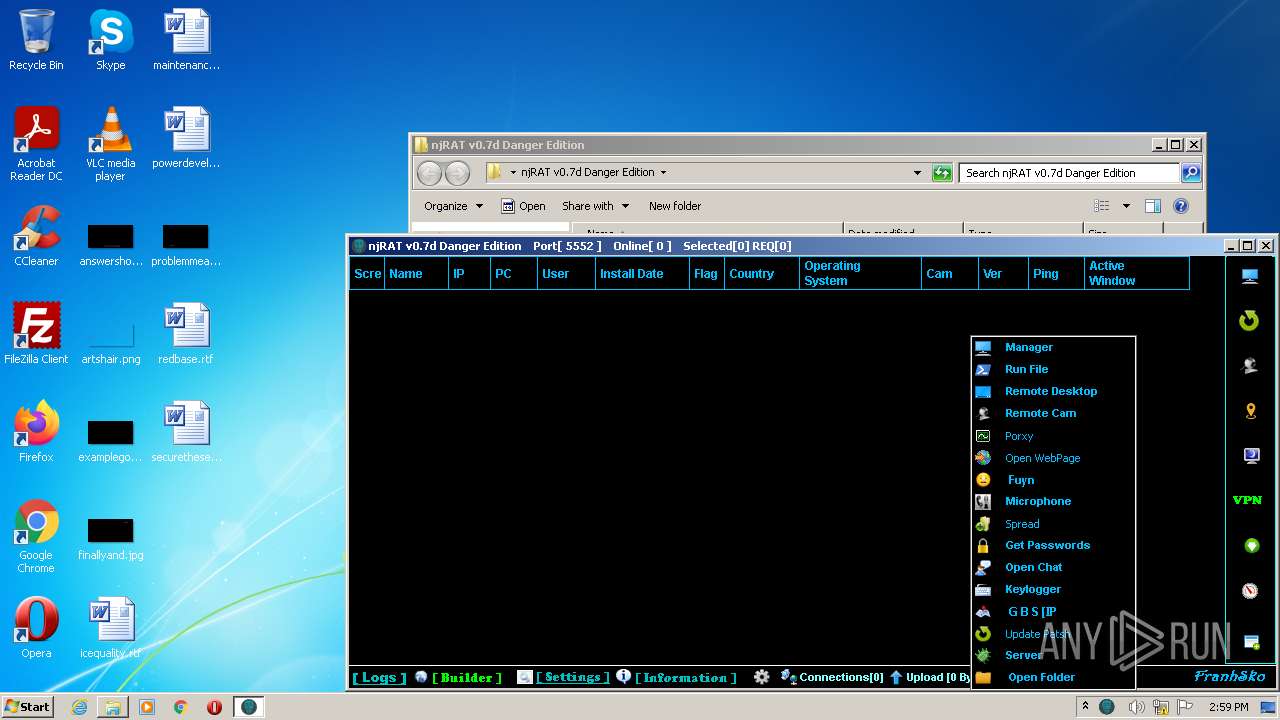Click the globe icon beside Builder
The image size is (1280, 720).
[421, 677]
